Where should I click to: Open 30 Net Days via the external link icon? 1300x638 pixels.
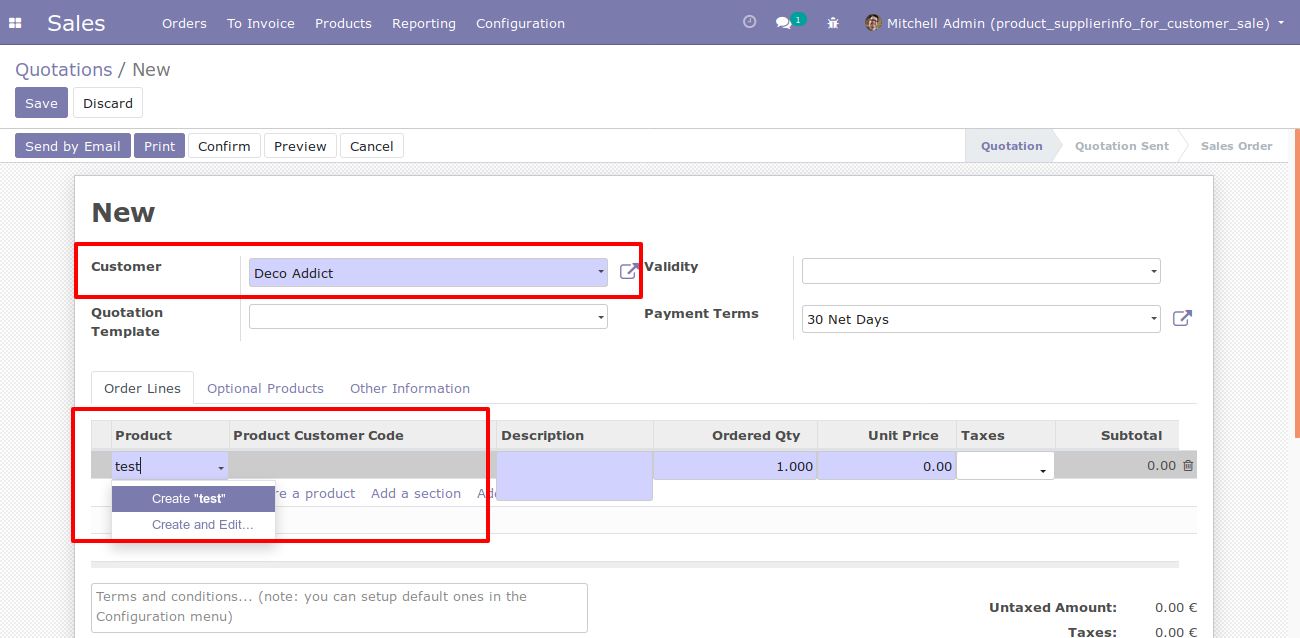(x=1182, y=318)
